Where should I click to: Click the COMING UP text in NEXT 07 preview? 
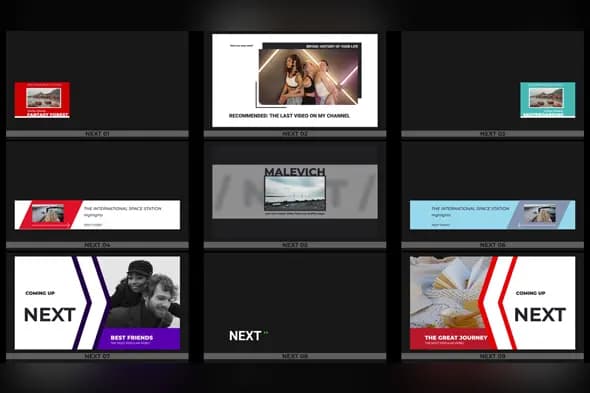point(40,293)
